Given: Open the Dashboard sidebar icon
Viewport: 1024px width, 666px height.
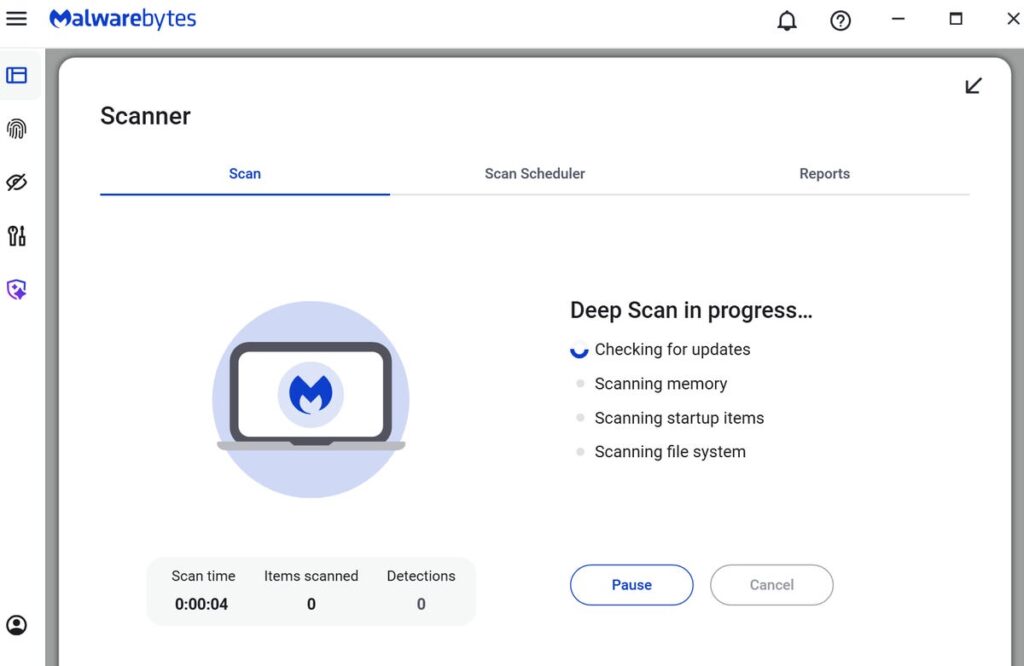Looking at the screenshot, I should [x=16, y=75].
